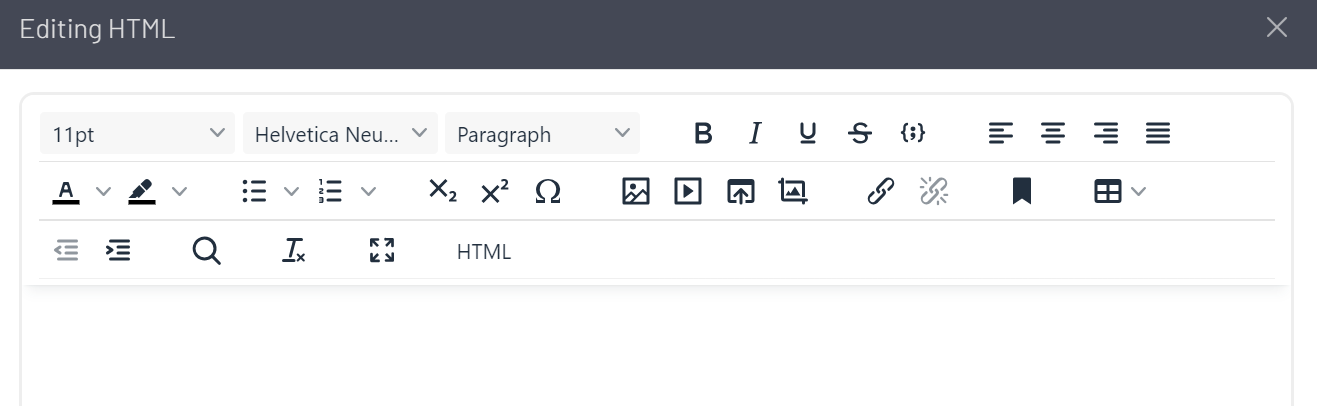Insert a hyperlink
This screenshot has height=406, width=1317.
click(x=880, y=191)
